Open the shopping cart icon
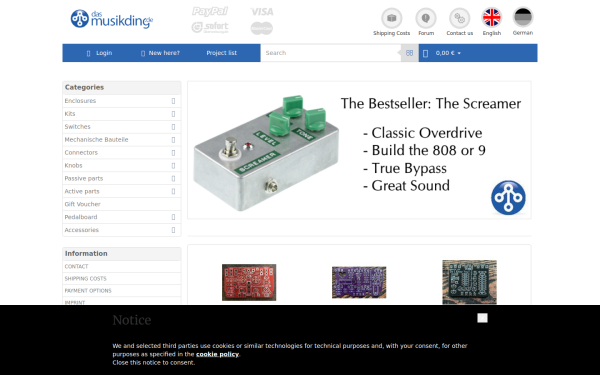Viewport: 600px width, 375px height. [x=426, y=53]
